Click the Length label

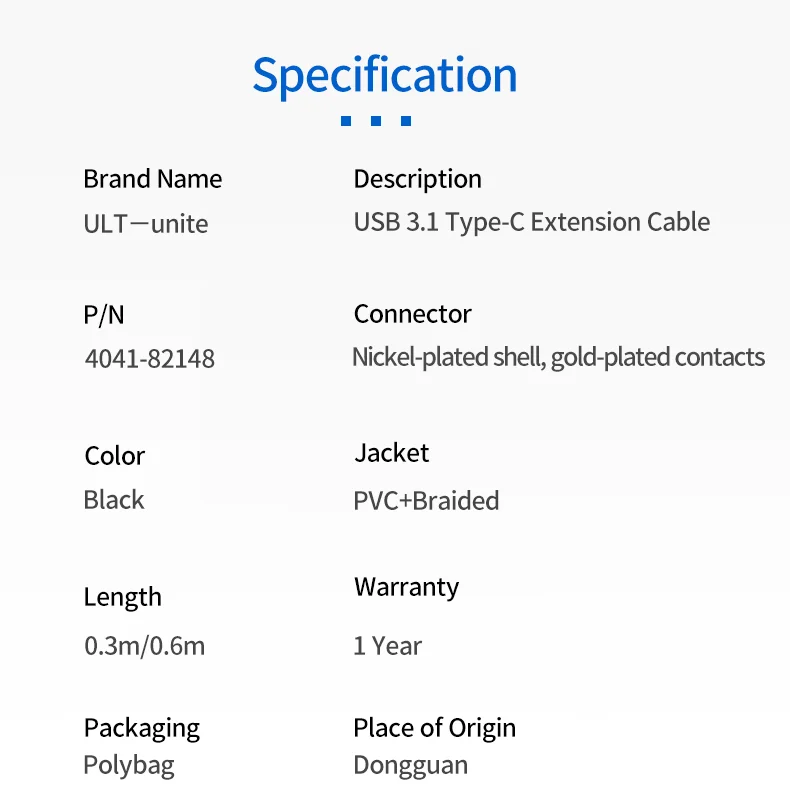[122, 597]
